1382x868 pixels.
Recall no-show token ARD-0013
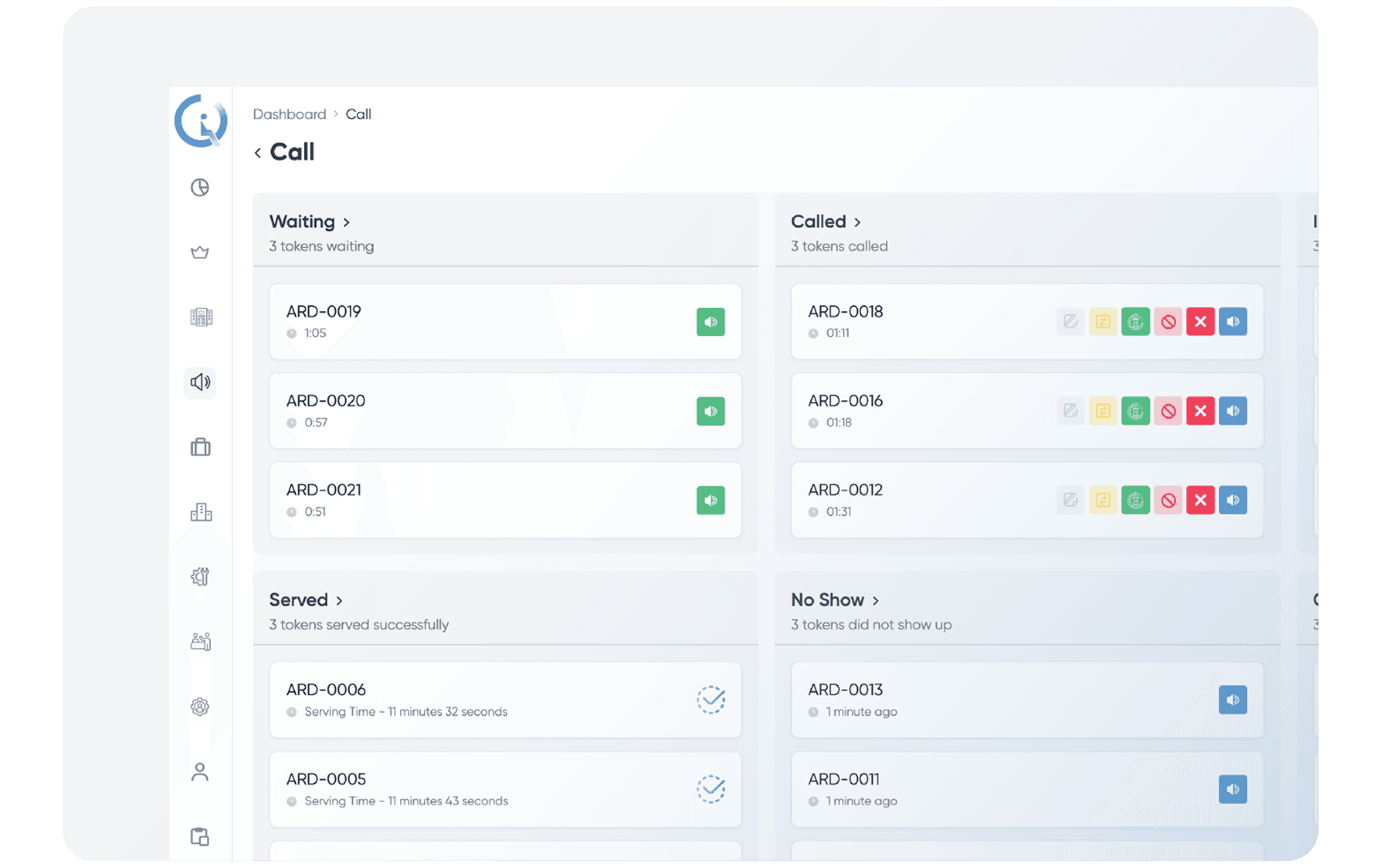pos(1232,700)
